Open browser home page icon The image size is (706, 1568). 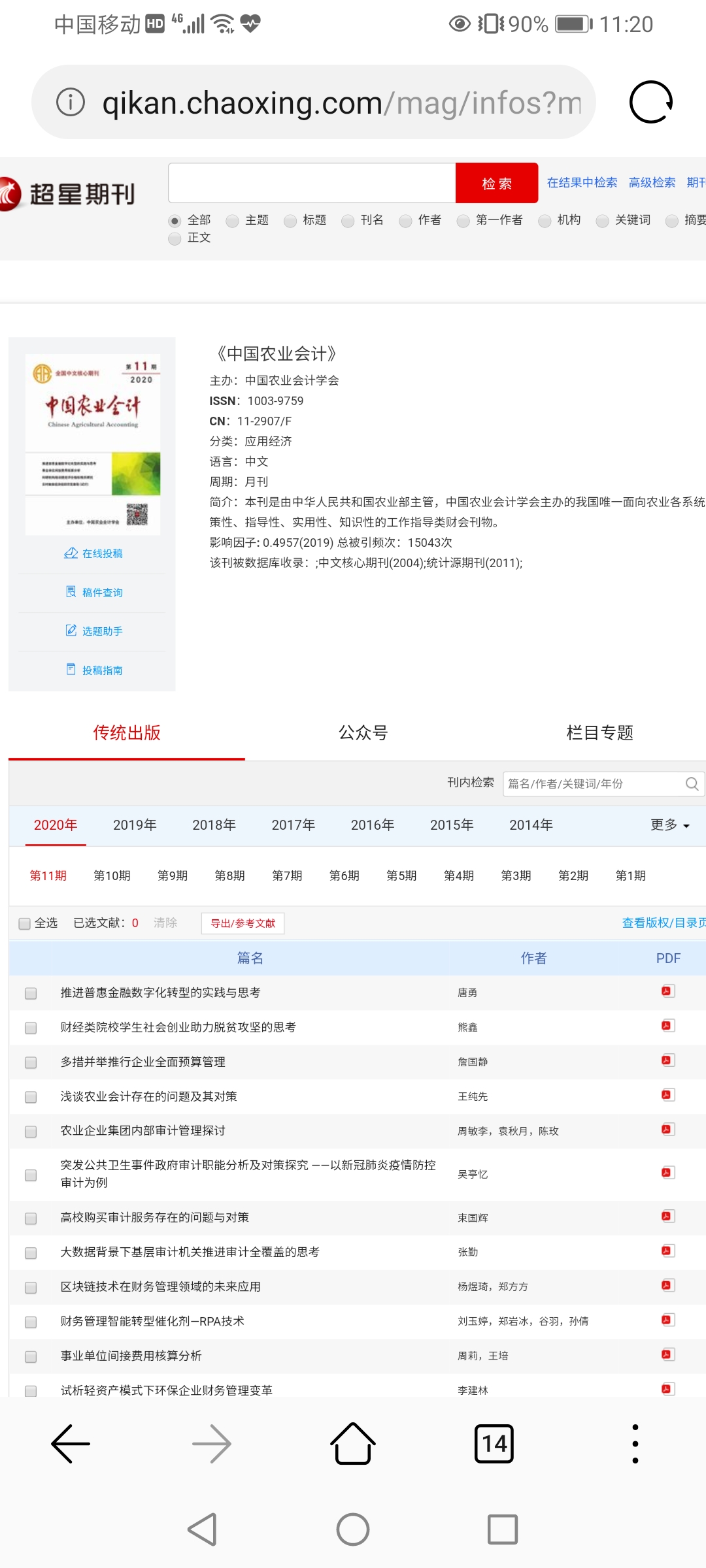coord(353,1443)
